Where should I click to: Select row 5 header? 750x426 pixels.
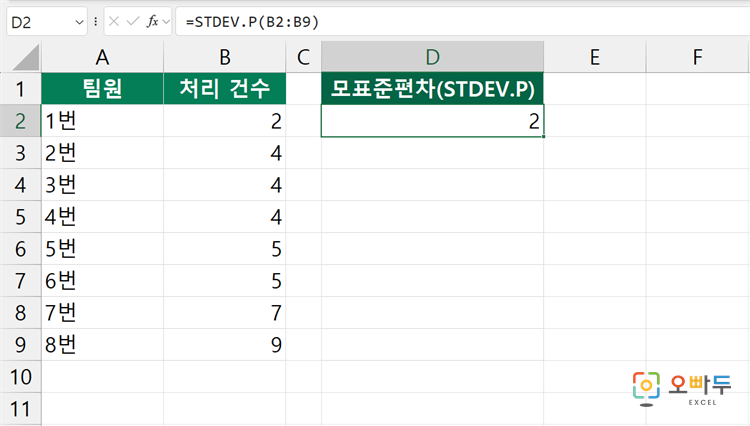pos(20,217)
